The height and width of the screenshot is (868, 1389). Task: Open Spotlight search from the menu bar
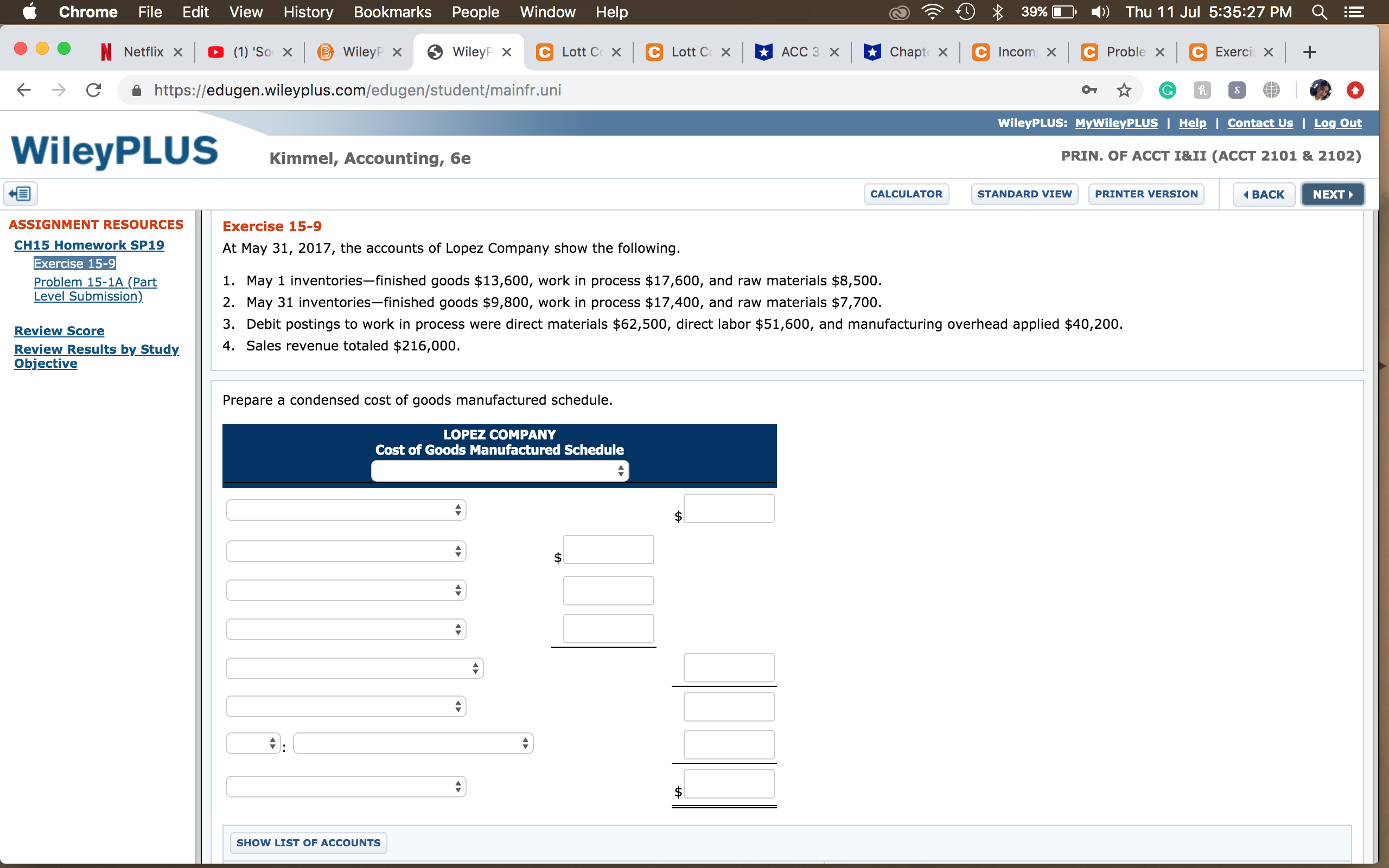click(x=1319, y=12)
